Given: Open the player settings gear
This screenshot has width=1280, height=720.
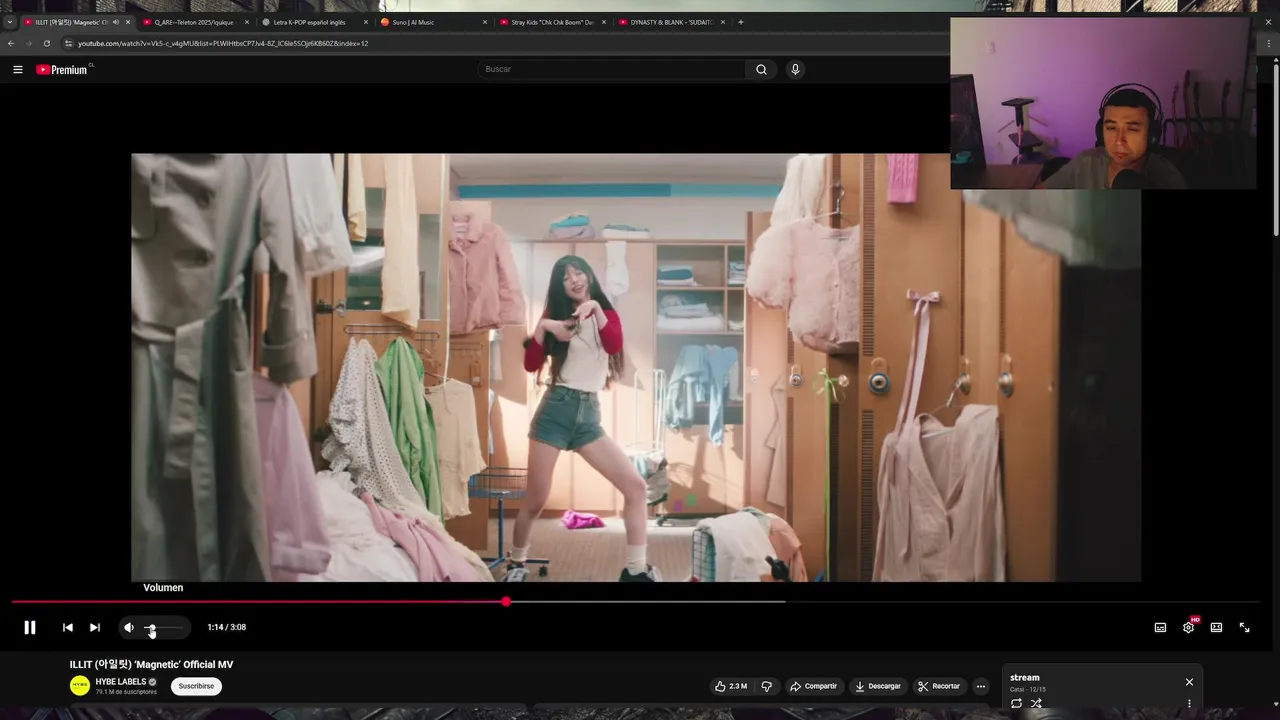Looking at the screenshot, I should click(1188, 627).
